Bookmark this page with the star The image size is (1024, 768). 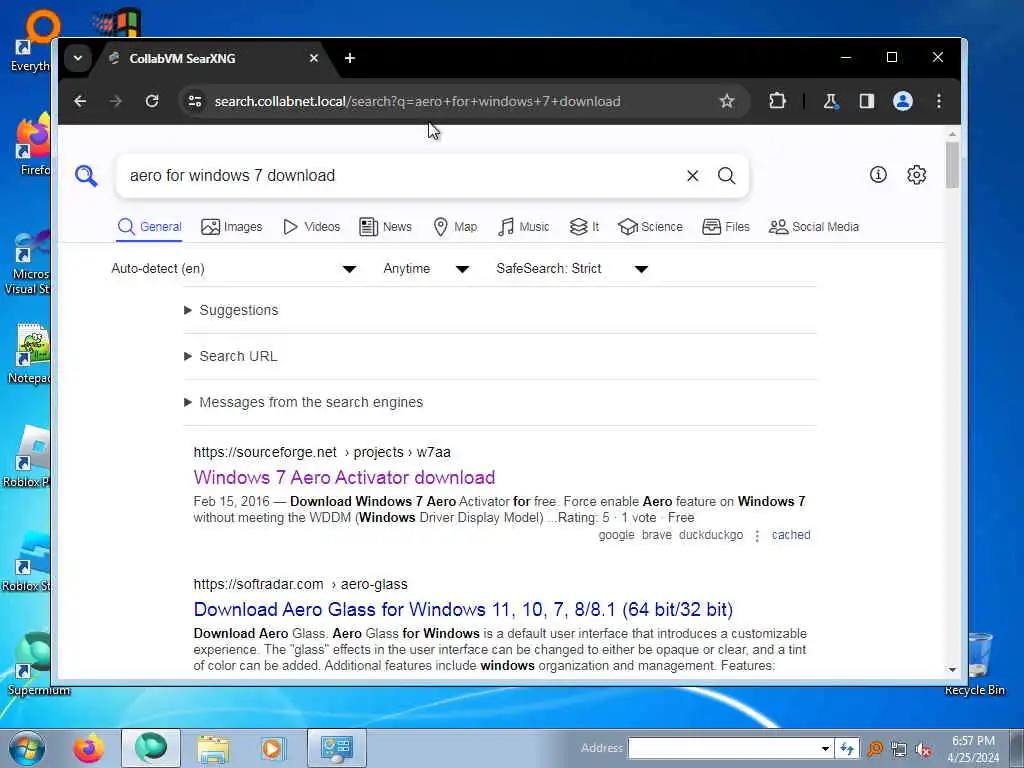click(x=727, y=101)
